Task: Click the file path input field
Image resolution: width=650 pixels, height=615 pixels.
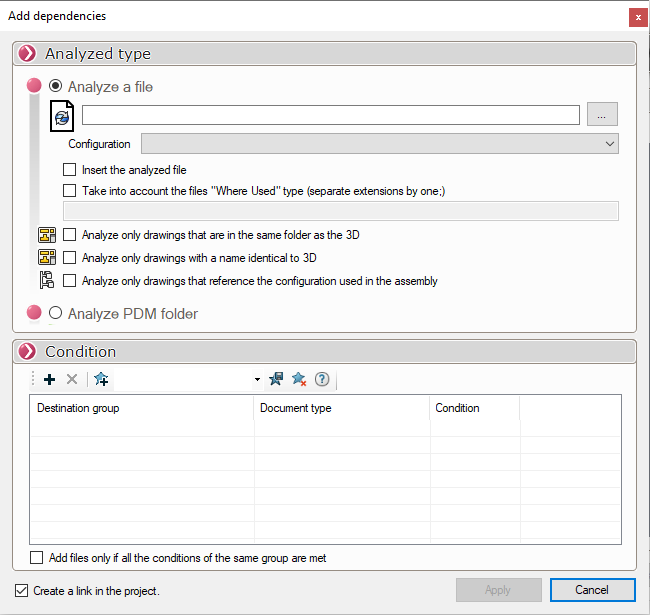Action: point(330,115)
